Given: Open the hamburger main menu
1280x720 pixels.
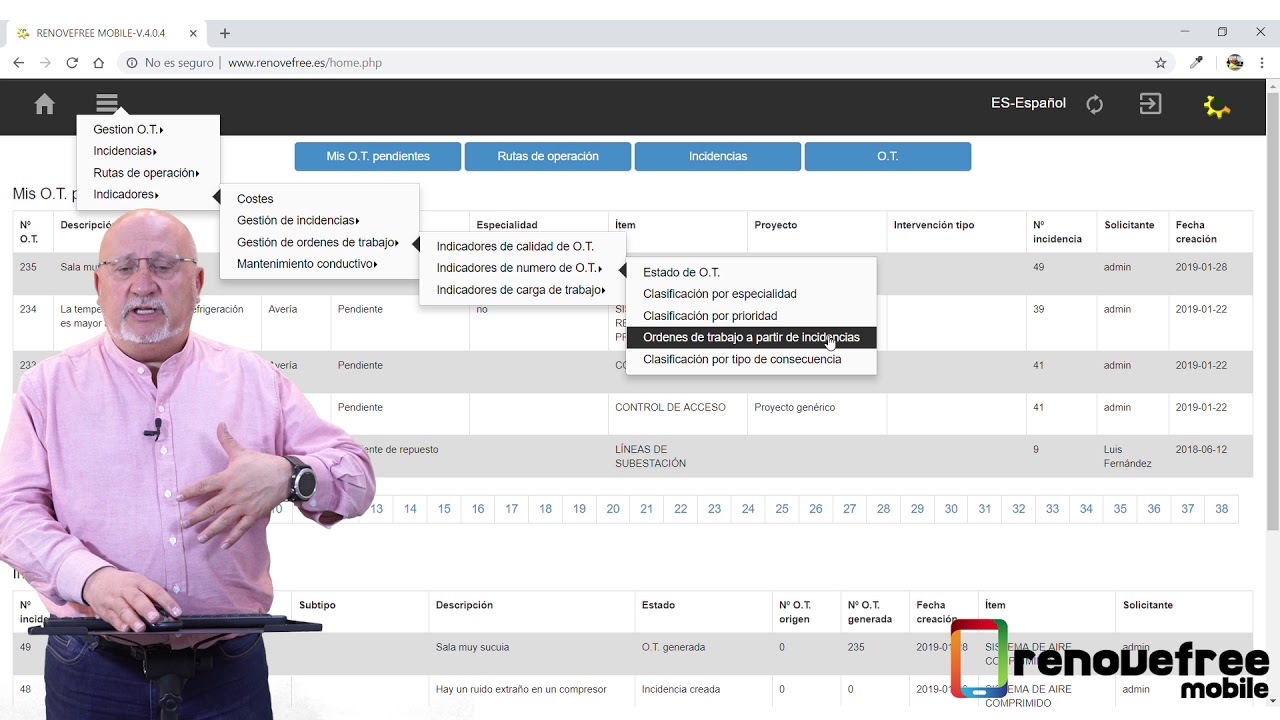Looking at the screenshot, I should coord(107,103).
